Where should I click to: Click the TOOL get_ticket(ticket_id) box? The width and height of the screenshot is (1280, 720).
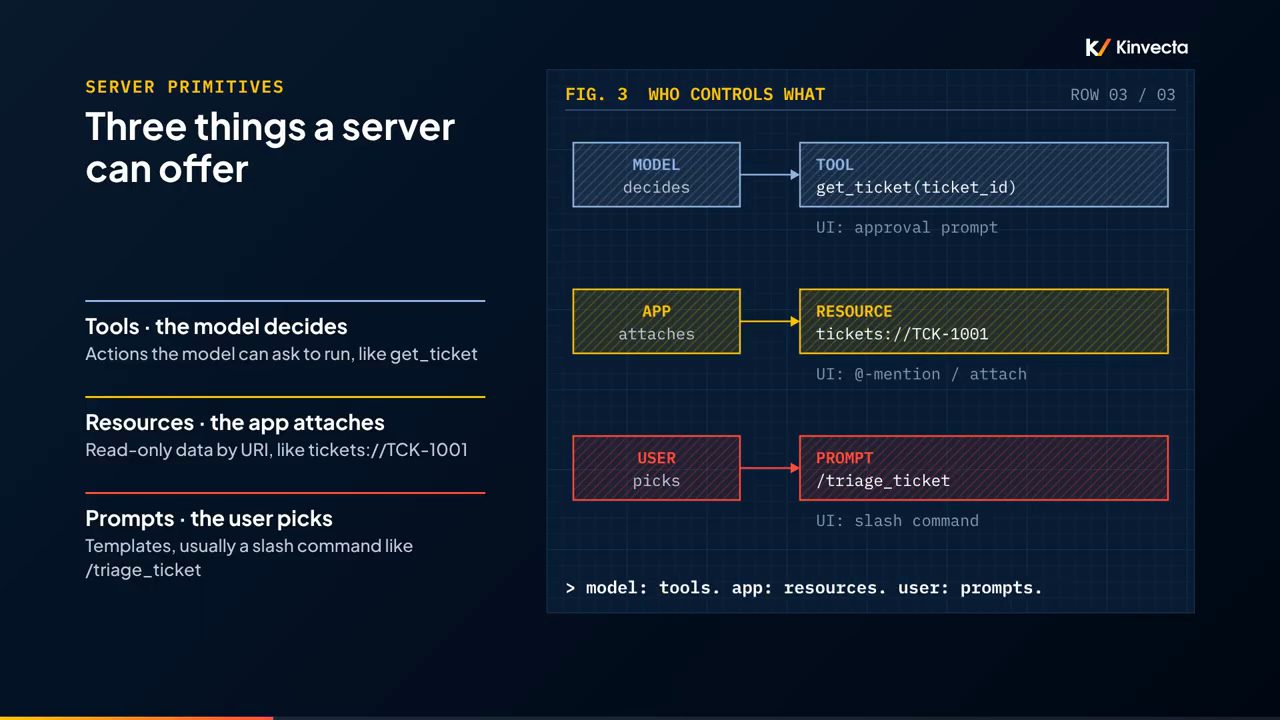pyautogui.click(x=984, y=175)
